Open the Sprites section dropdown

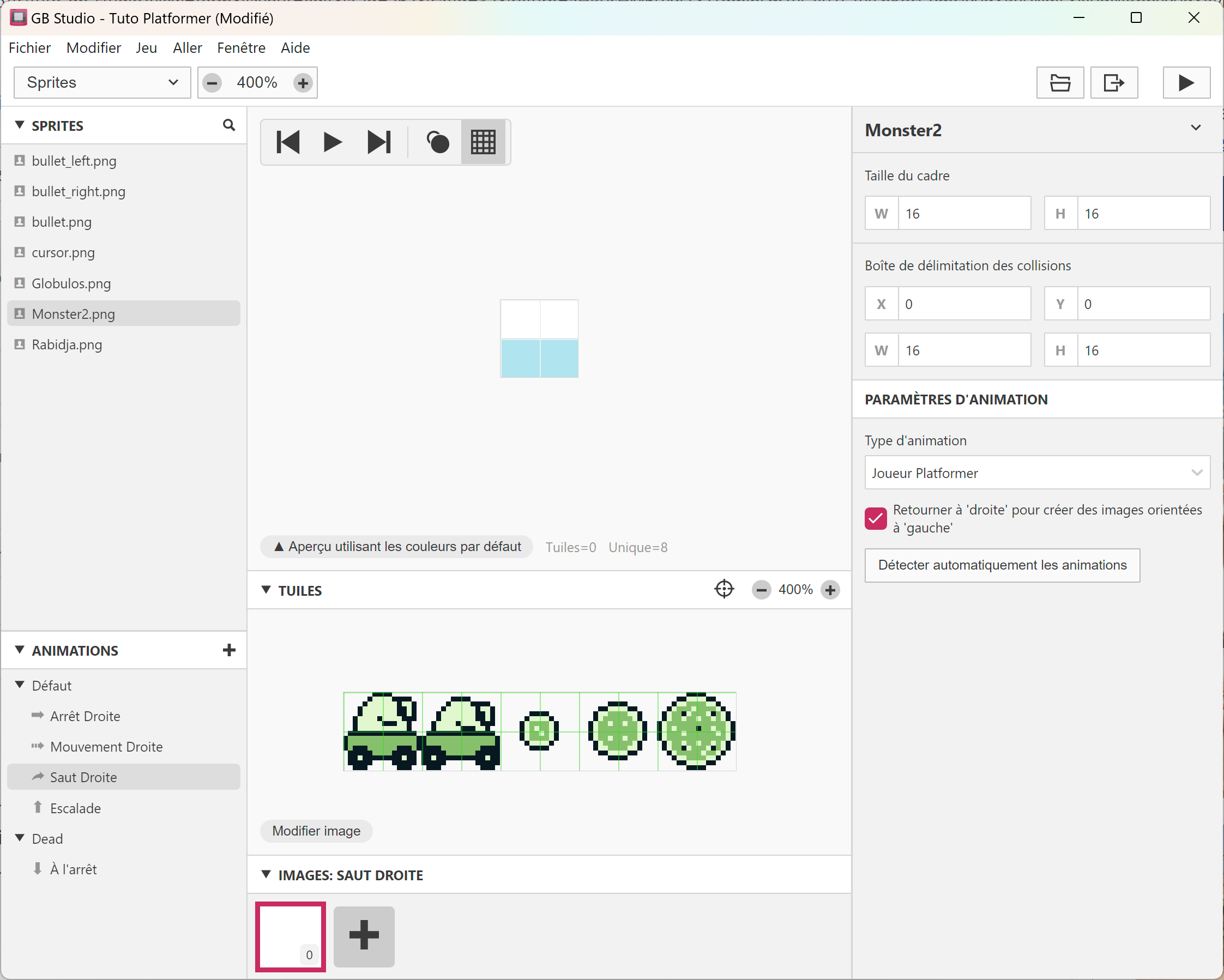102,83
